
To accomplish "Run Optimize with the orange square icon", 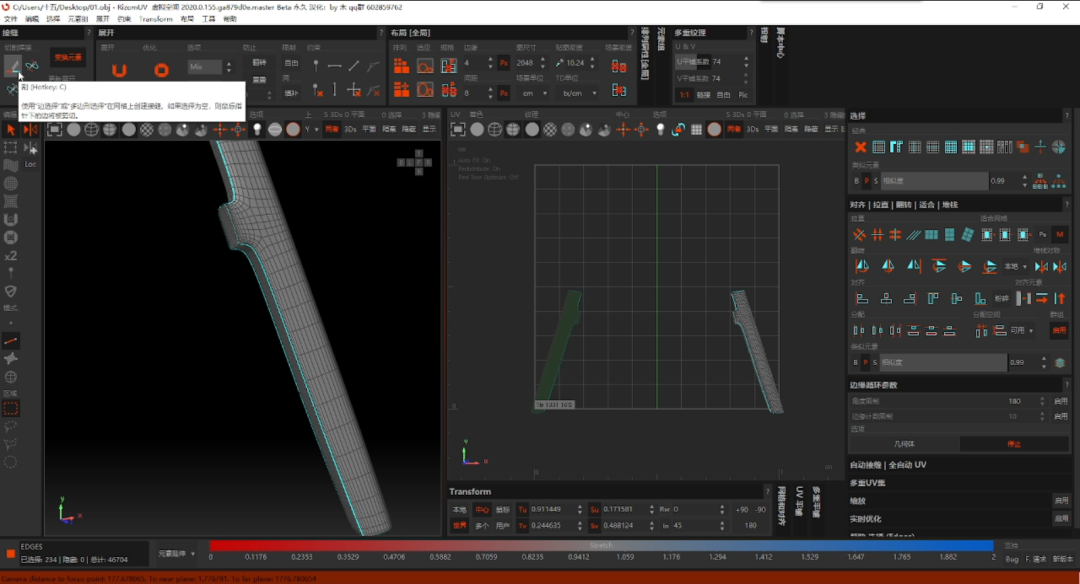I will pyautogui.click(x=161, y=70).
